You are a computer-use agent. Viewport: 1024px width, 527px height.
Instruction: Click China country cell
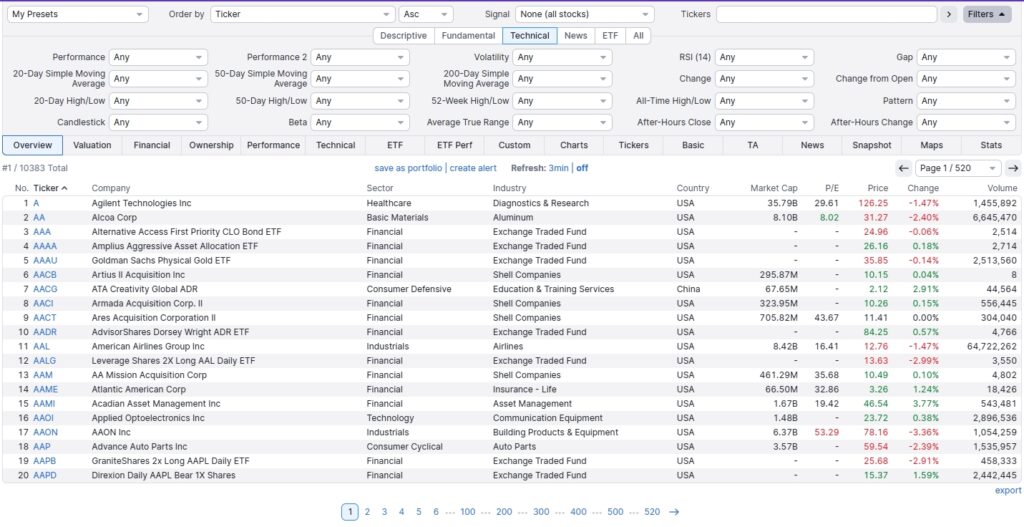click(x=688, y=289)
